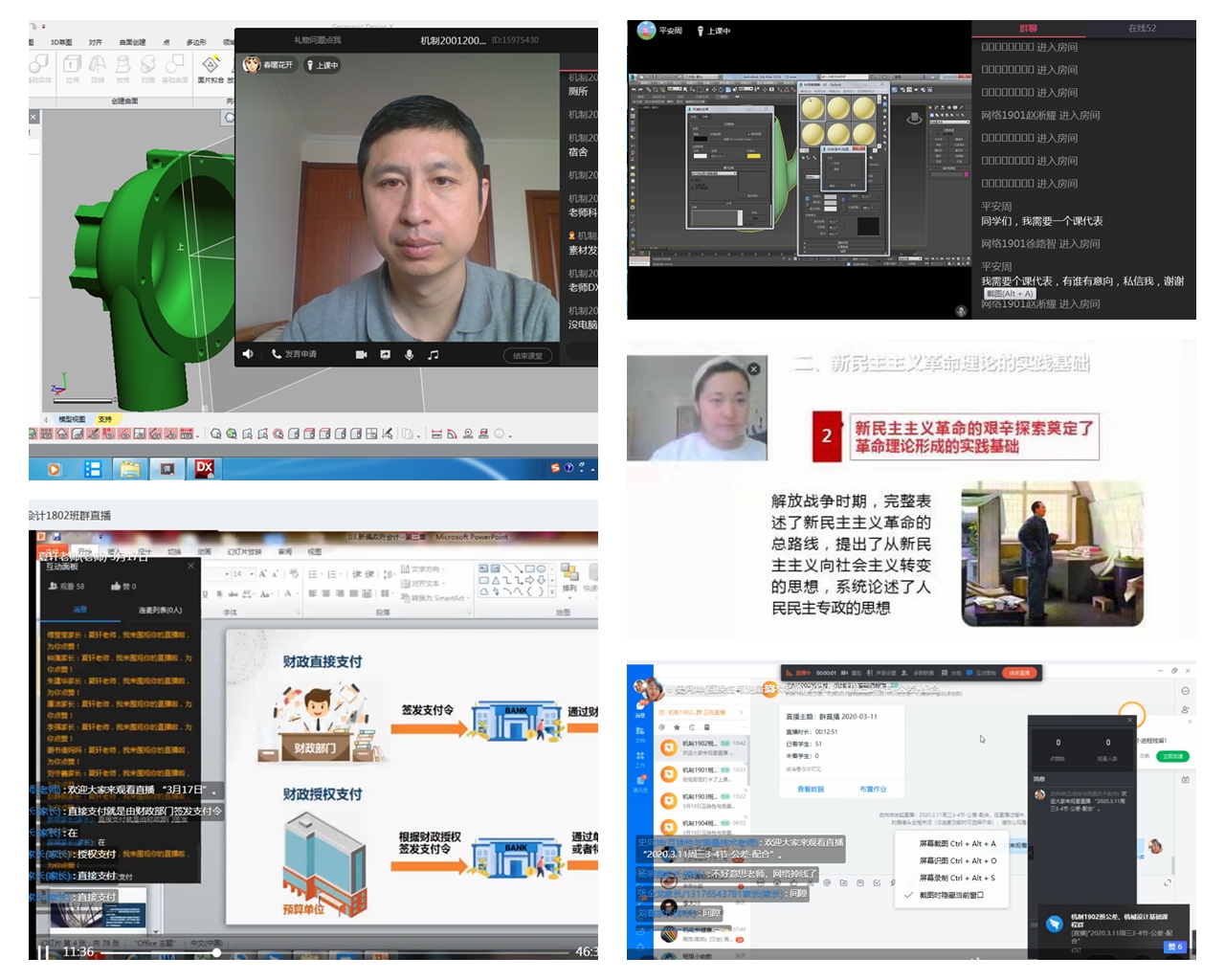The height and width of the screenshot is (980, 1225).
Task: Open the 工作 section in DingTalk sidebar
Action: pyautogui.click(x=640, y=760)
